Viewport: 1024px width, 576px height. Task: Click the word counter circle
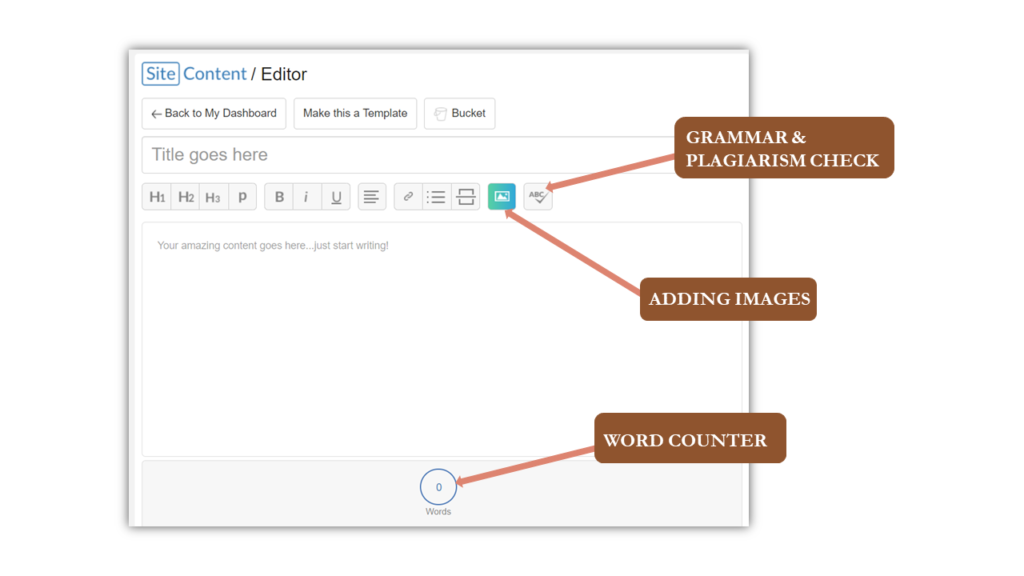point(438,487)
